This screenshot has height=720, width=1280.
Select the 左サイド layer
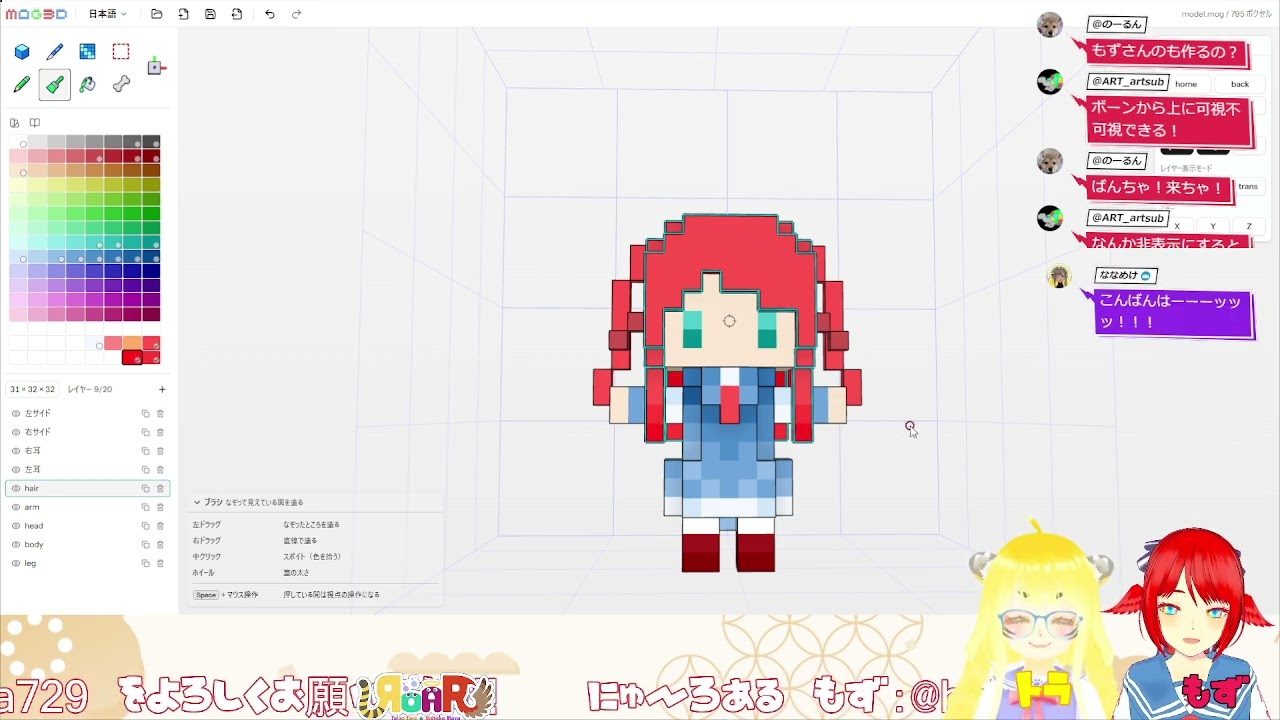tap(88, 413)
